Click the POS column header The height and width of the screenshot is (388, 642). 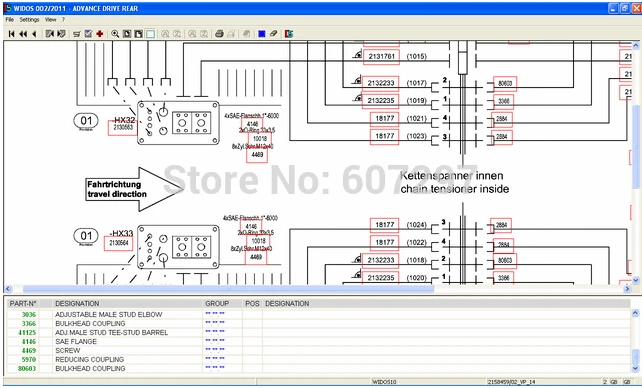(x=252, y=304)
